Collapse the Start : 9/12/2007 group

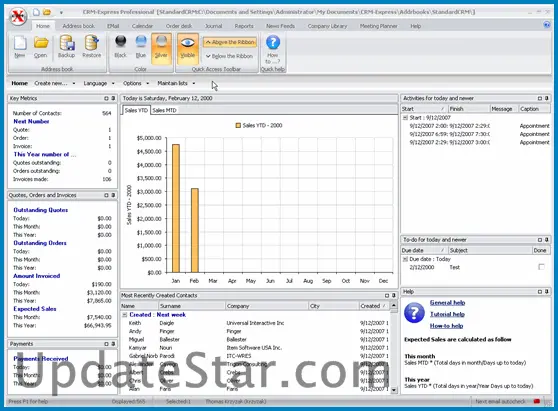point(405,117)
